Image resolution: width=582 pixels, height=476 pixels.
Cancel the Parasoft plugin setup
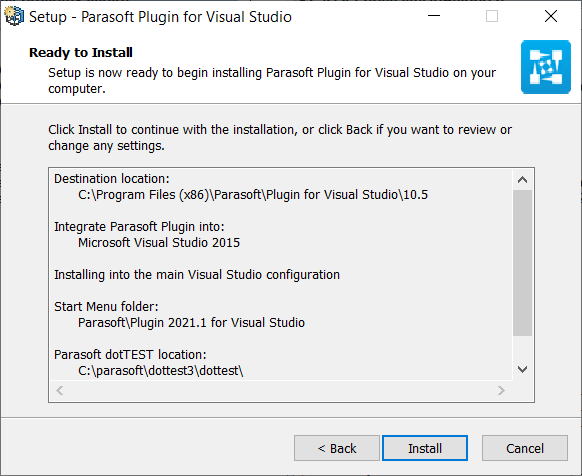[x=525, y=448]
